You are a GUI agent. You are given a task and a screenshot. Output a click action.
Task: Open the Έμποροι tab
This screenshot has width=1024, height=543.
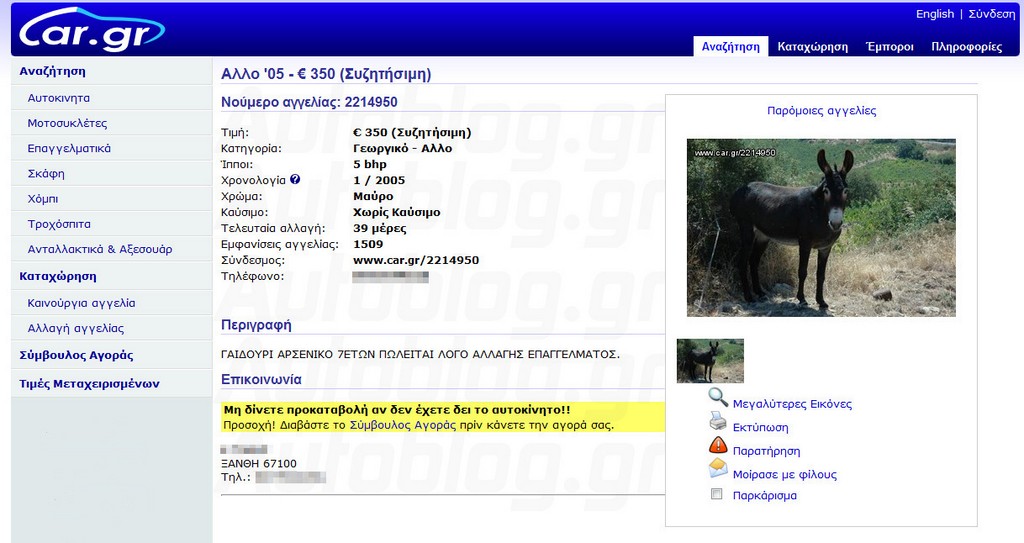coord(889,46)
